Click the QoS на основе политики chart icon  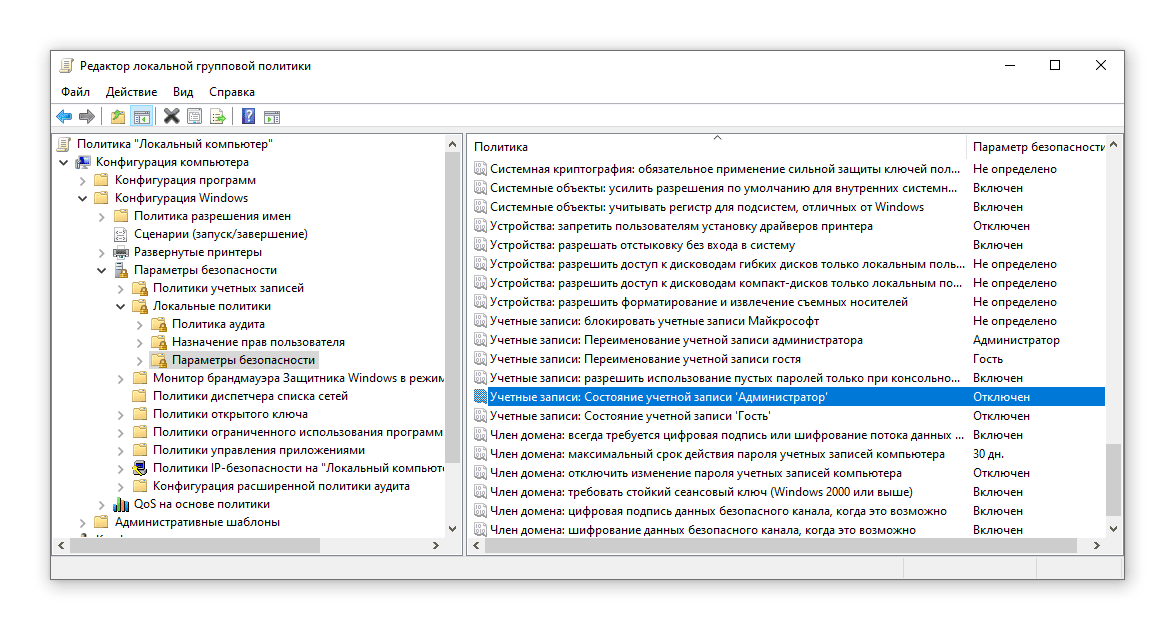point(121,504)
